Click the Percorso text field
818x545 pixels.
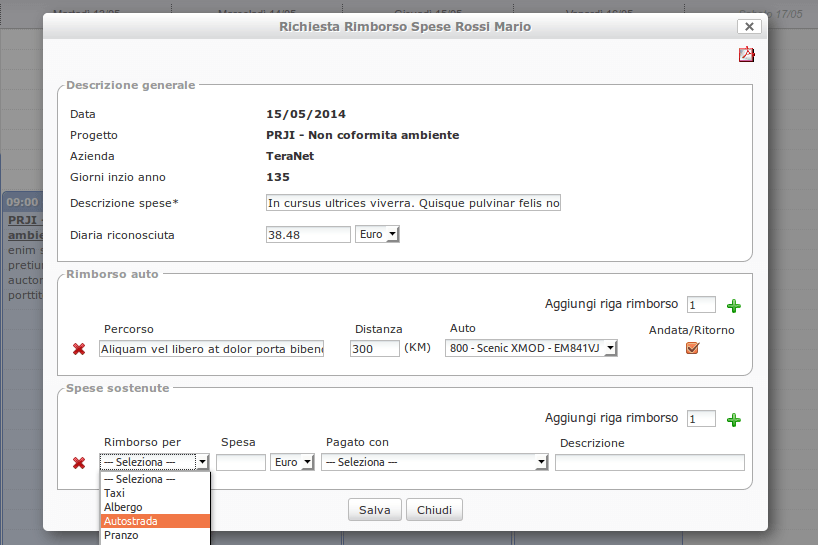[212, 349]
